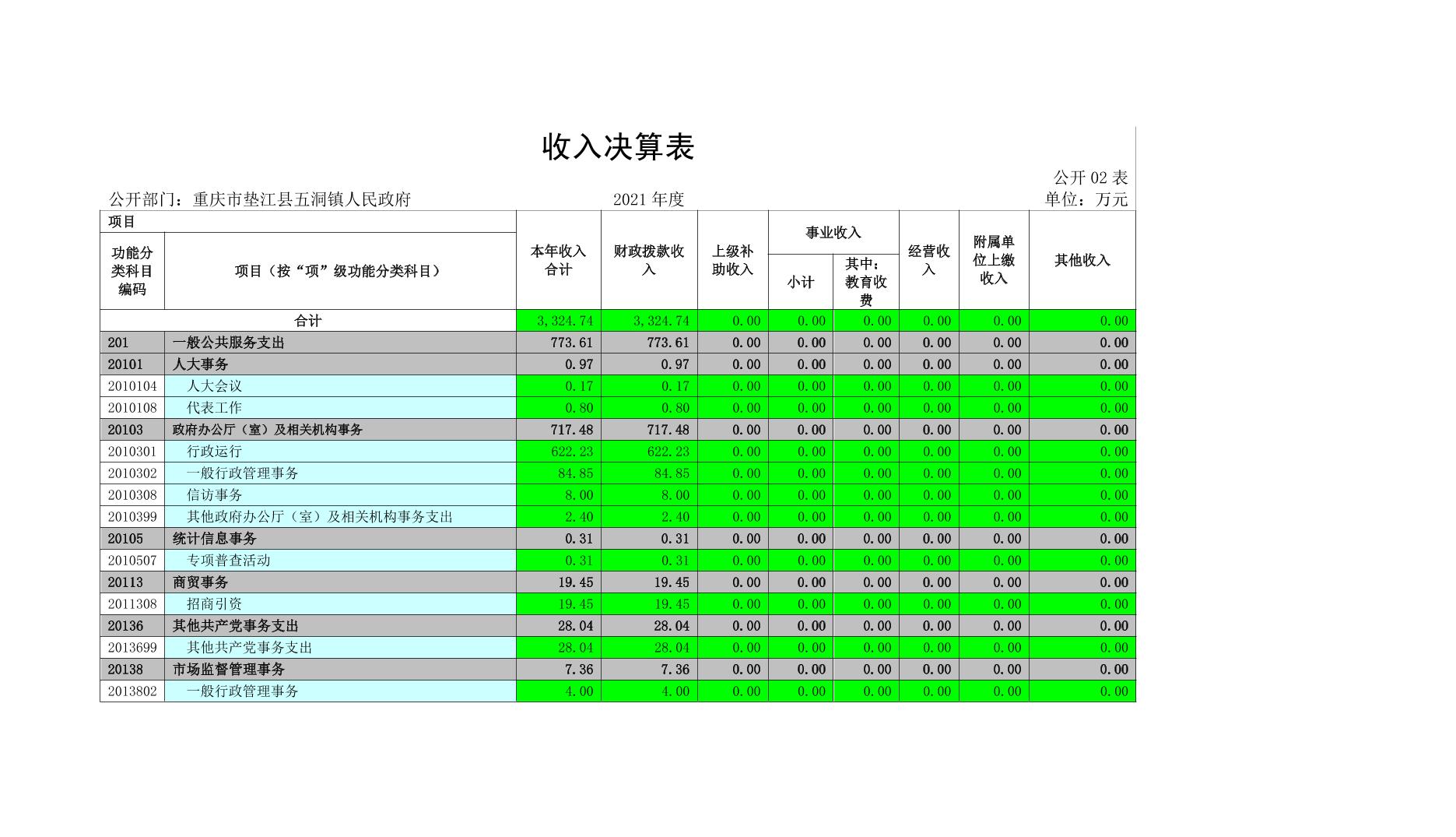The width and height of the screenshot is (1456, 837).
Task: Click the code cell 2010104
Action: tap(132, 386)
